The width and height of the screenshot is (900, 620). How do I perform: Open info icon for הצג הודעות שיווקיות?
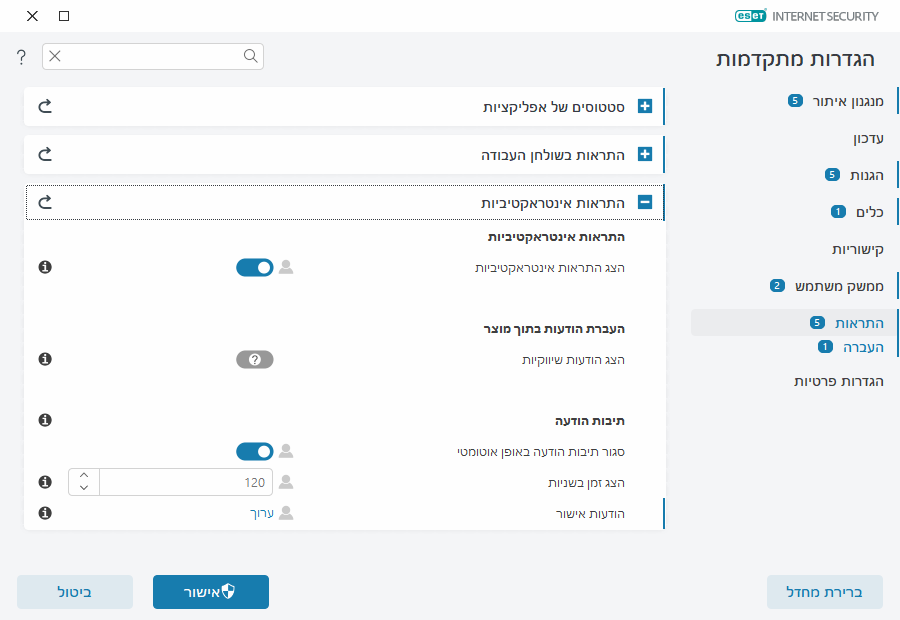[x=45, y=359]
